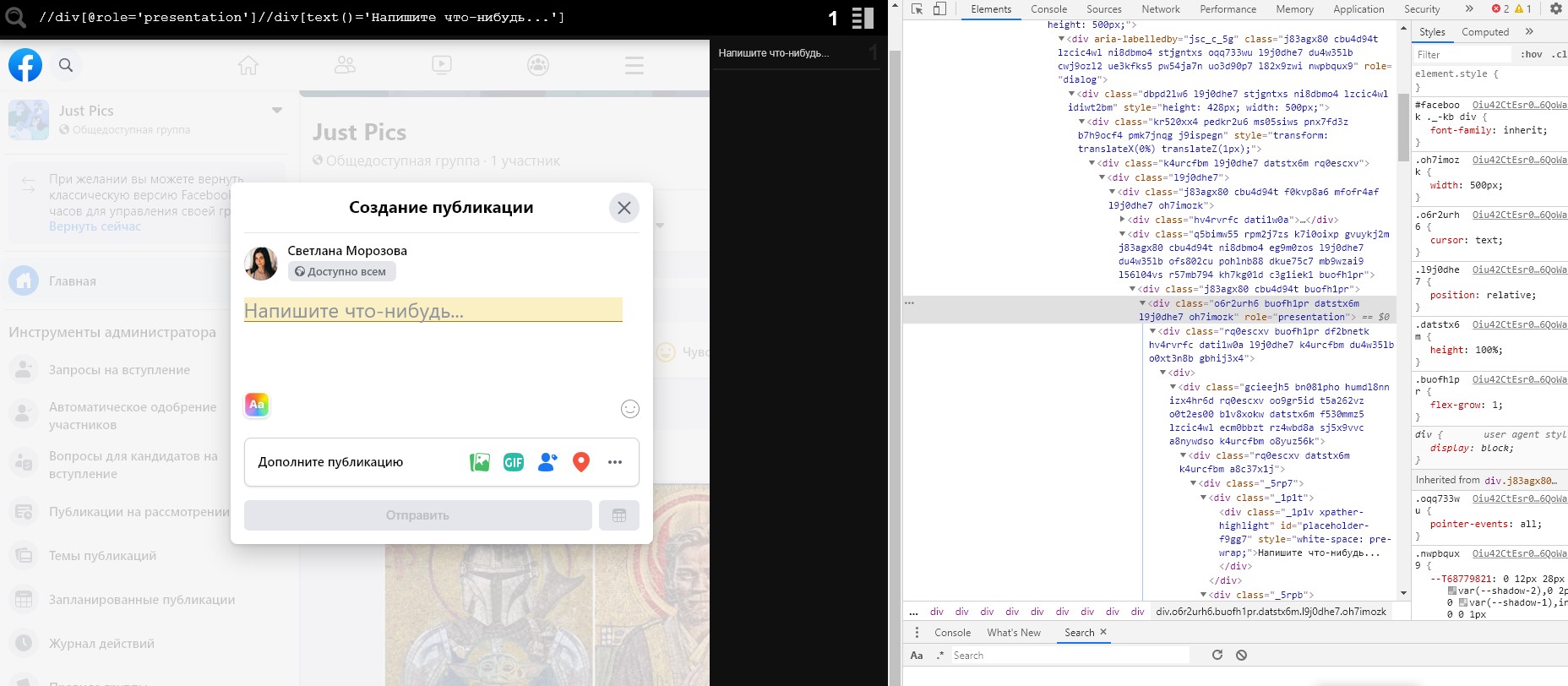The image size is (1568, 686).
Task: Click Вернуть сейчас link
Action: point(95,226)
